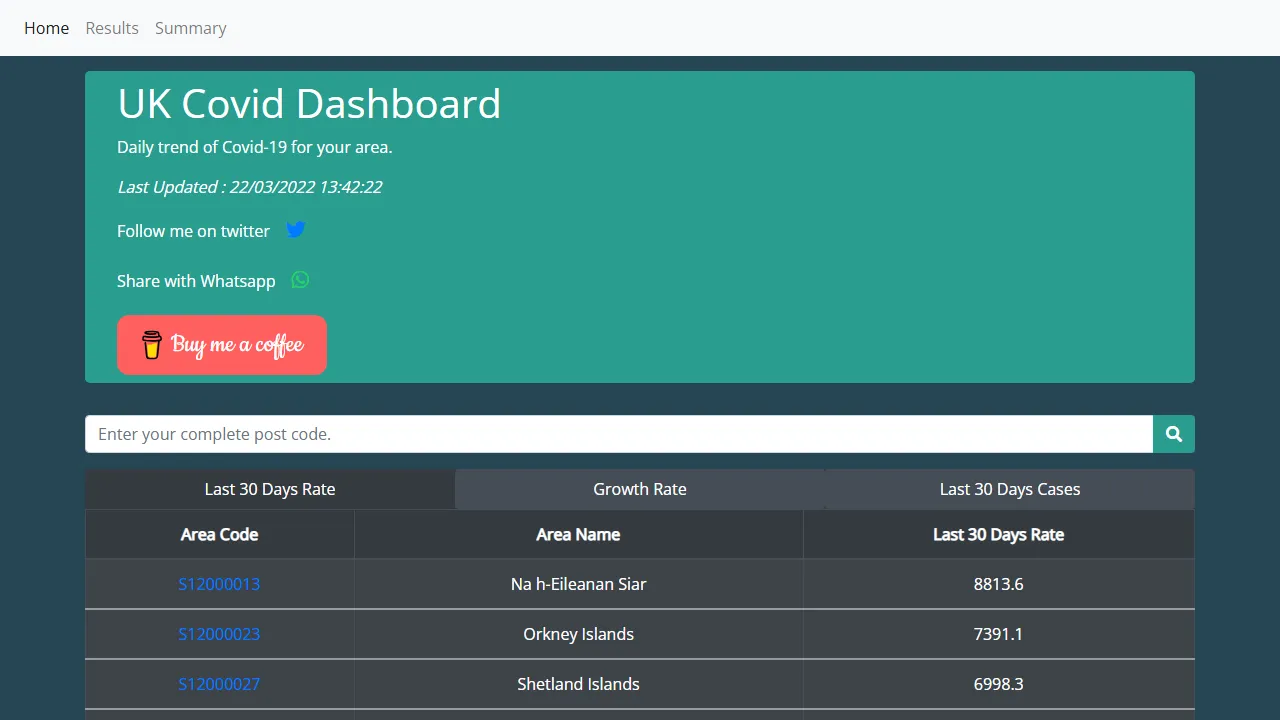The width and height of the screenshot is (1280, 720).
Task: Click the Area Name column header
Action: (578, 533)
